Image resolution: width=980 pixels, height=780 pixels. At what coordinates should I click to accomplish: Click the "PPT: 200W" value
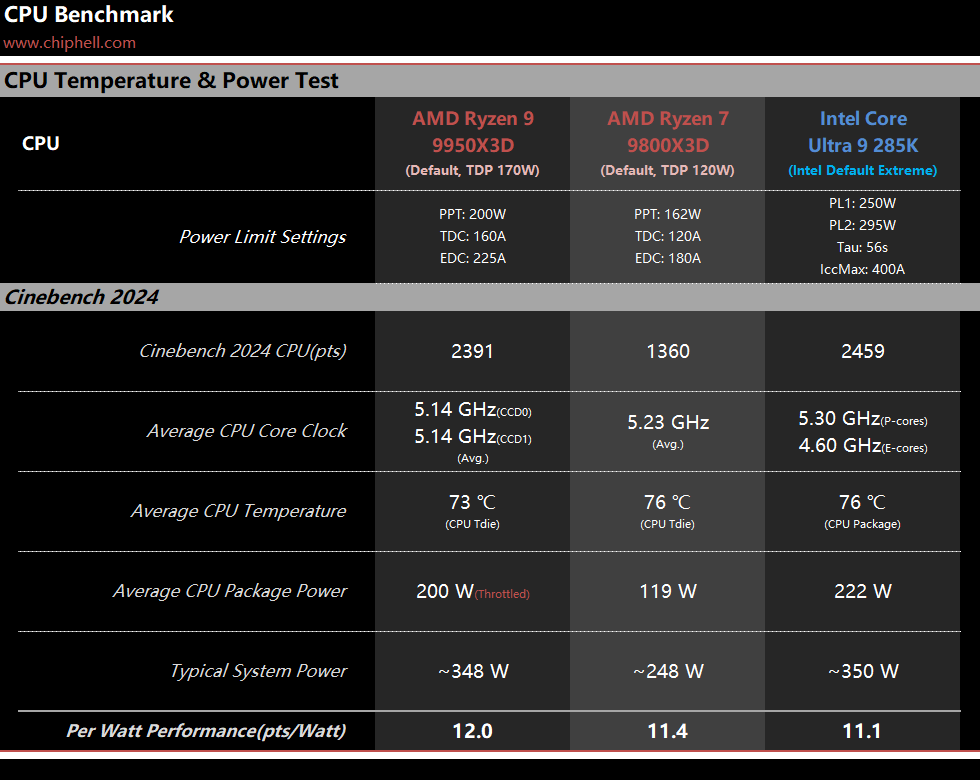472,214
